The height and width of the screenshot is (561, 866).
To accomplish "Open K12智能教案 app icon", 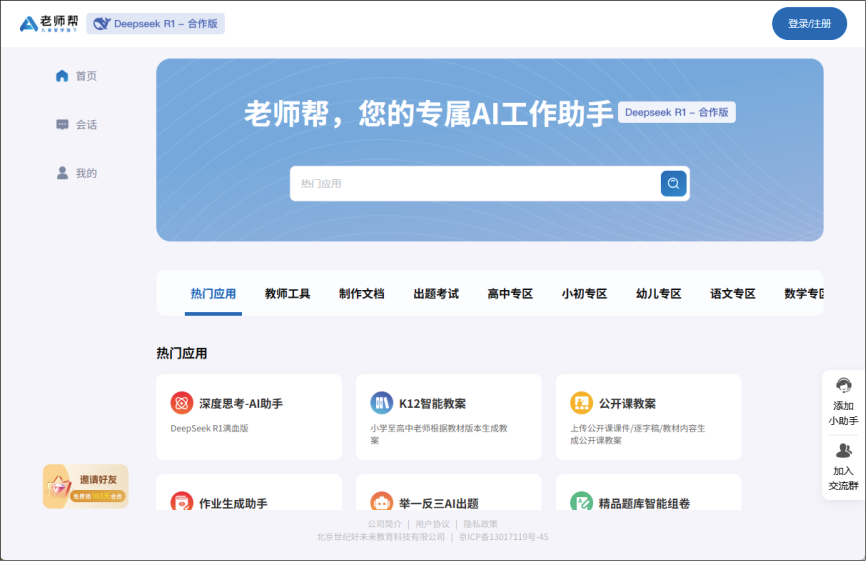I will coord(381,403).
